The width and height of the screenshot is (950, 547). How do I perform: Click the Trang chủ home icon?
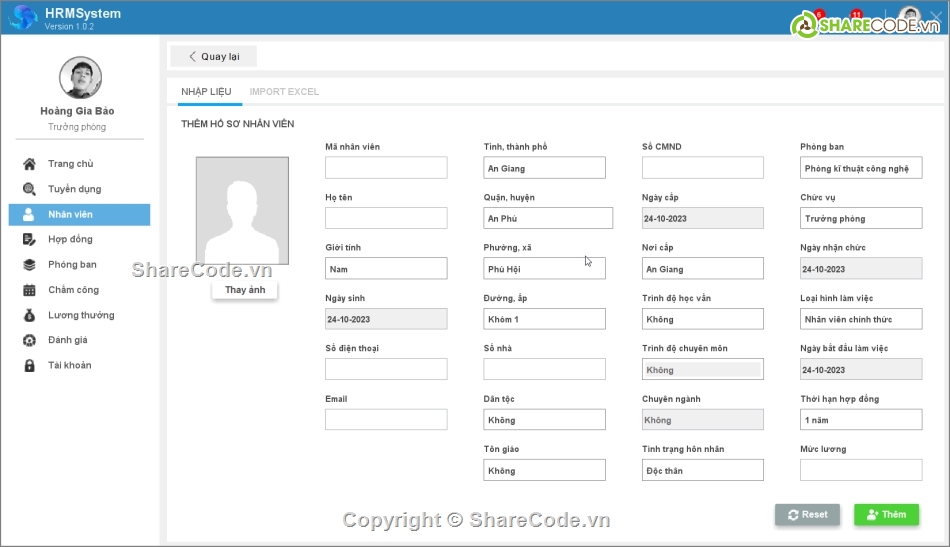pos(29,164)
